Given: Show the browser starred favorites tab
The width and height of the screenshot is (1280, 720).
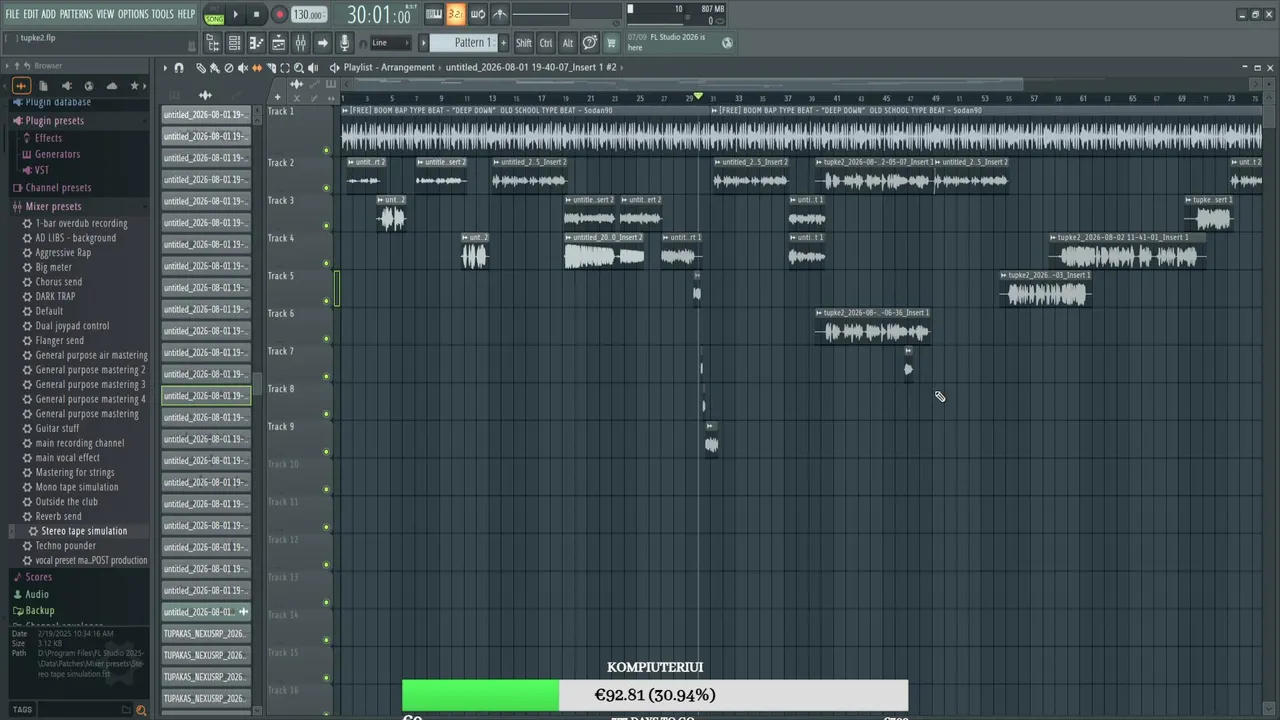Looking at the screenshot, I should pos(134,86).
